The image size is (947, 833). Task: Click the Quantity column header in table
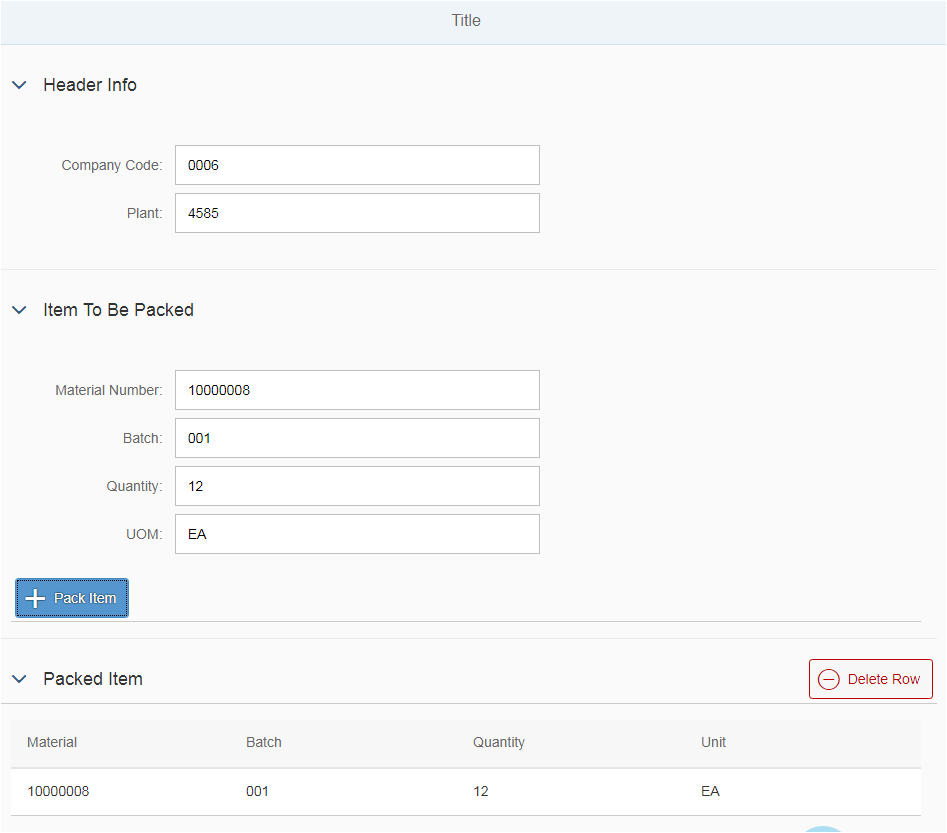(x=499, y=742)
